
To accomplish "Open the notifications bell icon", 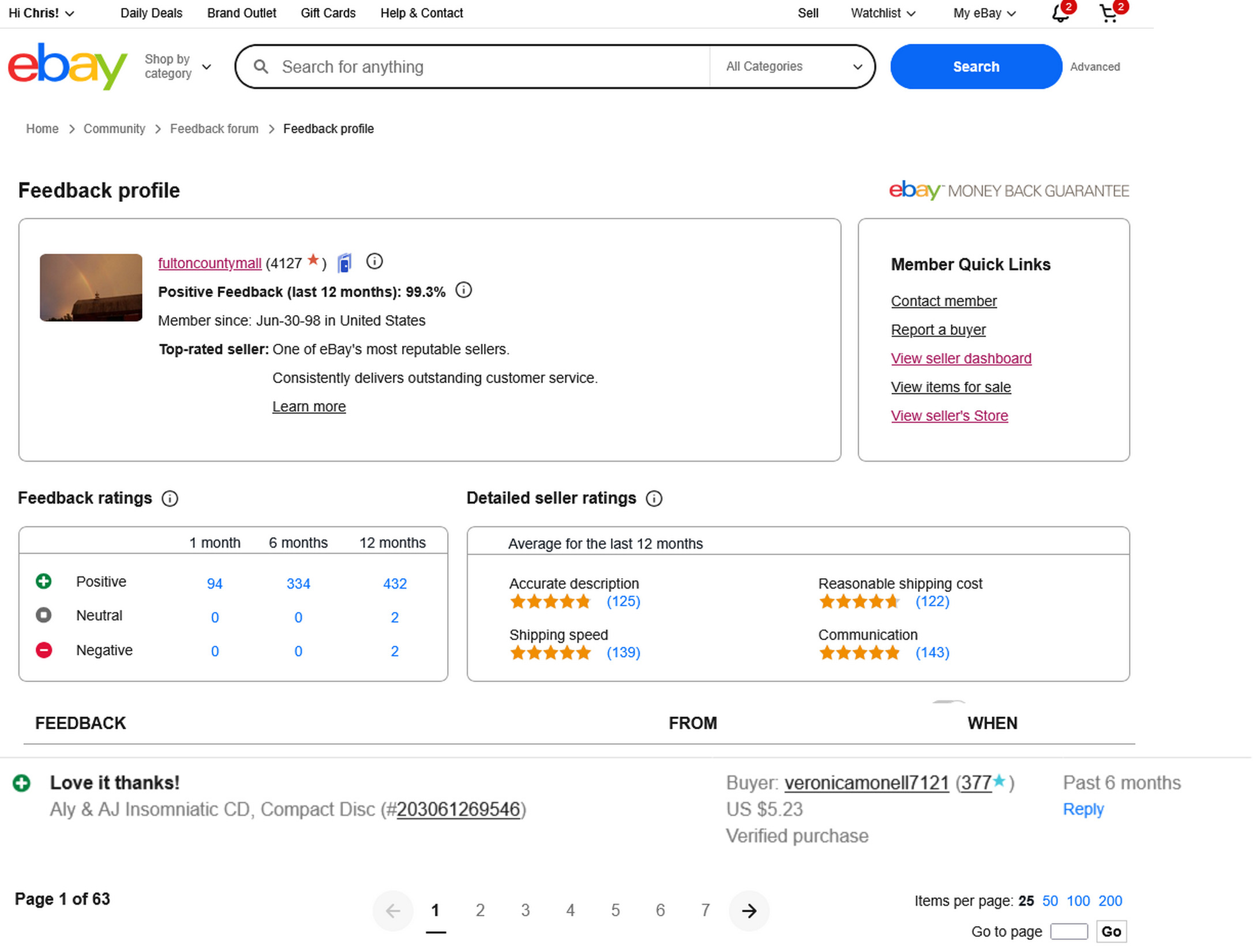I will [x=1060, y=13].
